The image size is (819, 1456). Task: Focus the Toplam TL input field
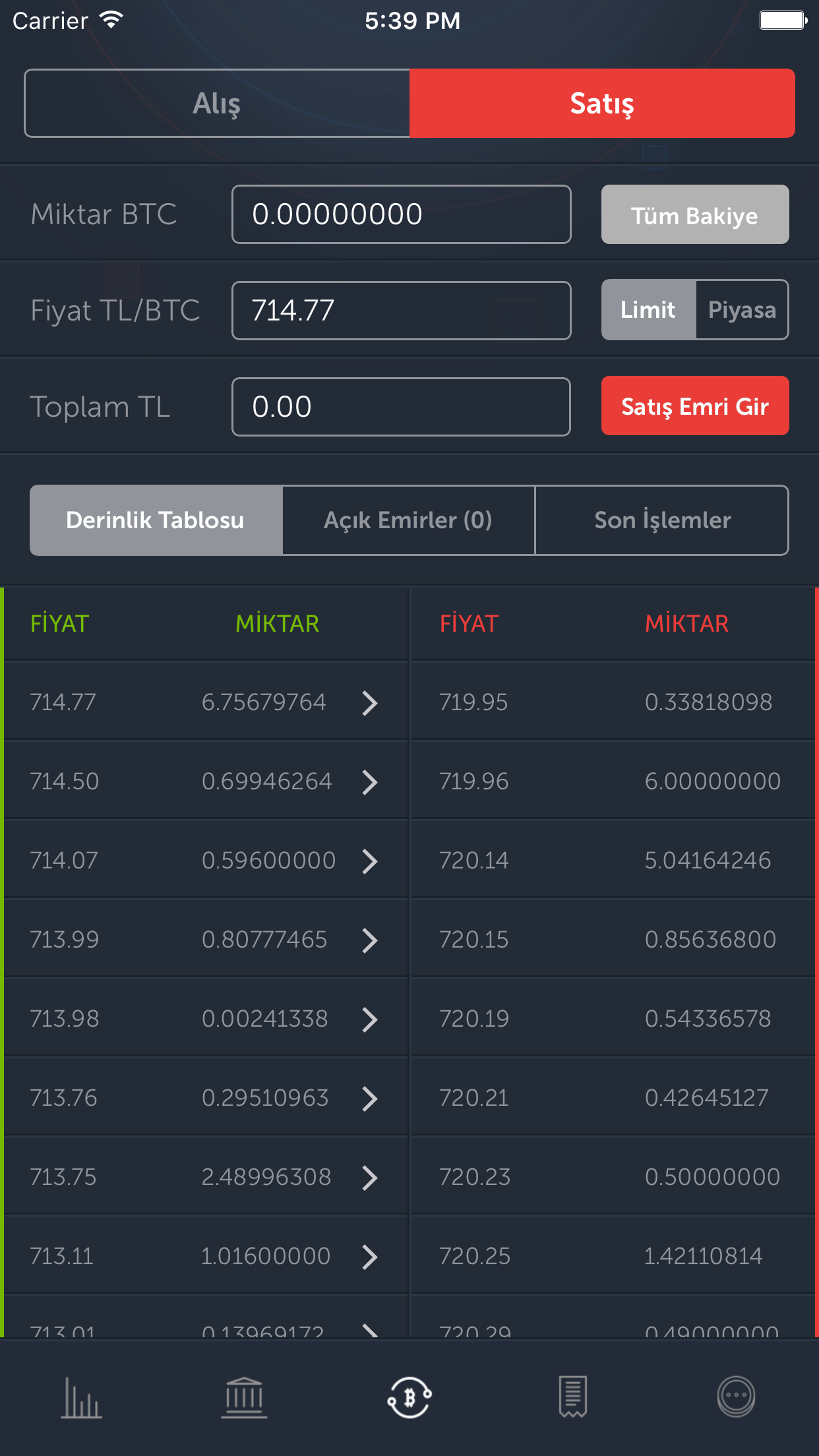click(401, 407)
